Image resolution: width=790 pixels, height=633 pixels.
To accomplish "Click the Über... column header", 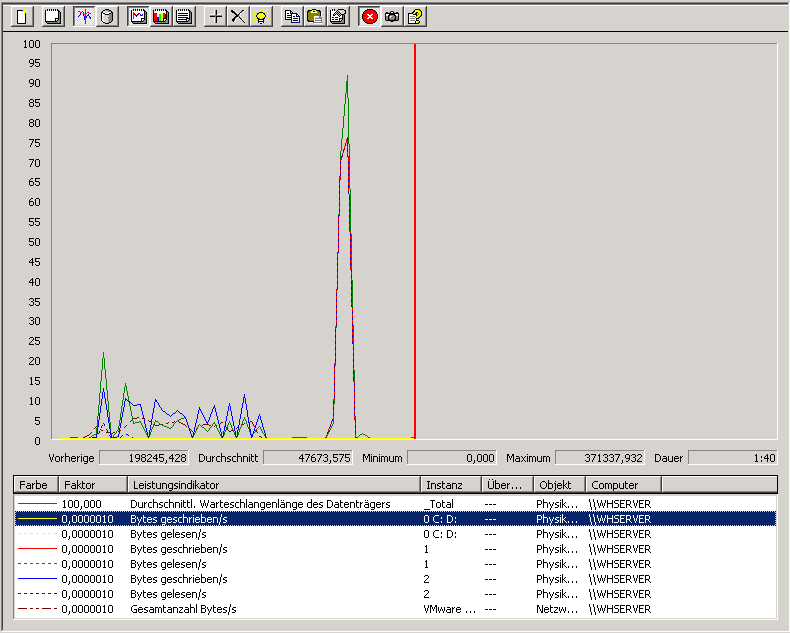I will tap(507, 485).
